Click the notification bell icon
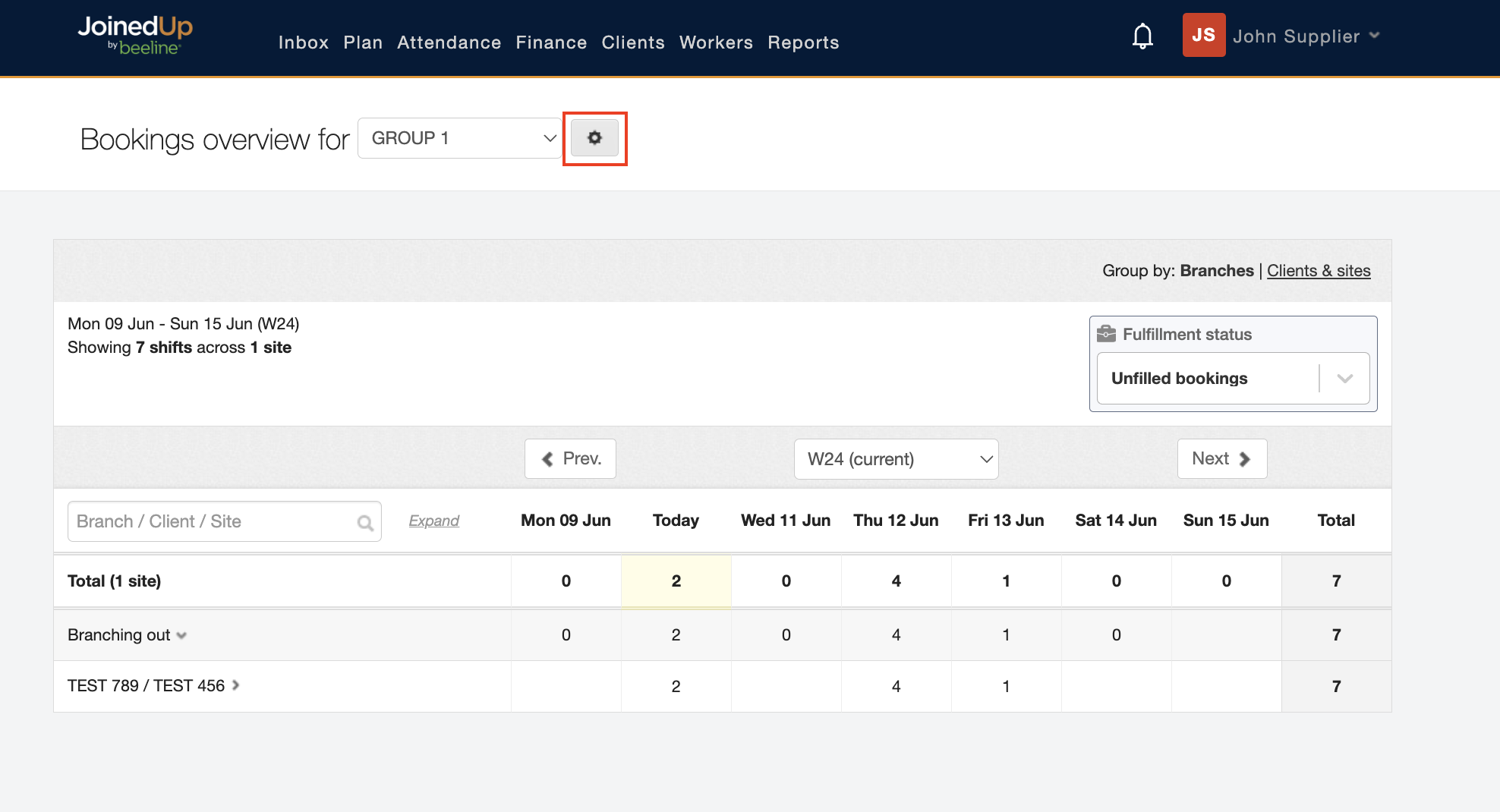This screenshot has height=812, width=1500. coord(1142,36)
